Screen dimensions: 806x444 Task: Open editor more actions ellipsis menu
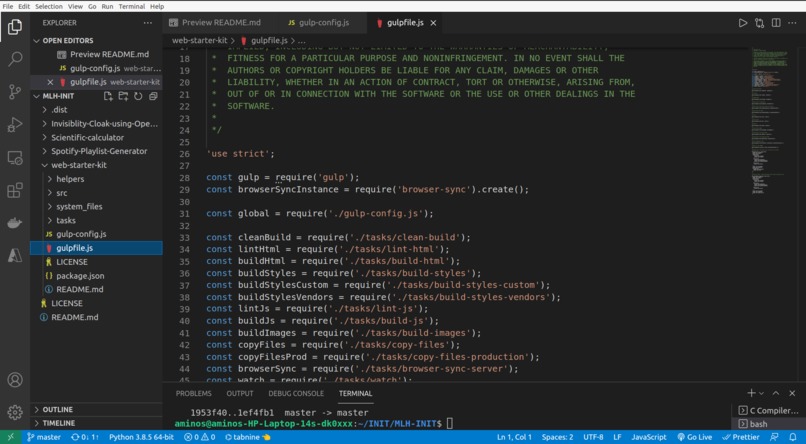click(792, 23)
